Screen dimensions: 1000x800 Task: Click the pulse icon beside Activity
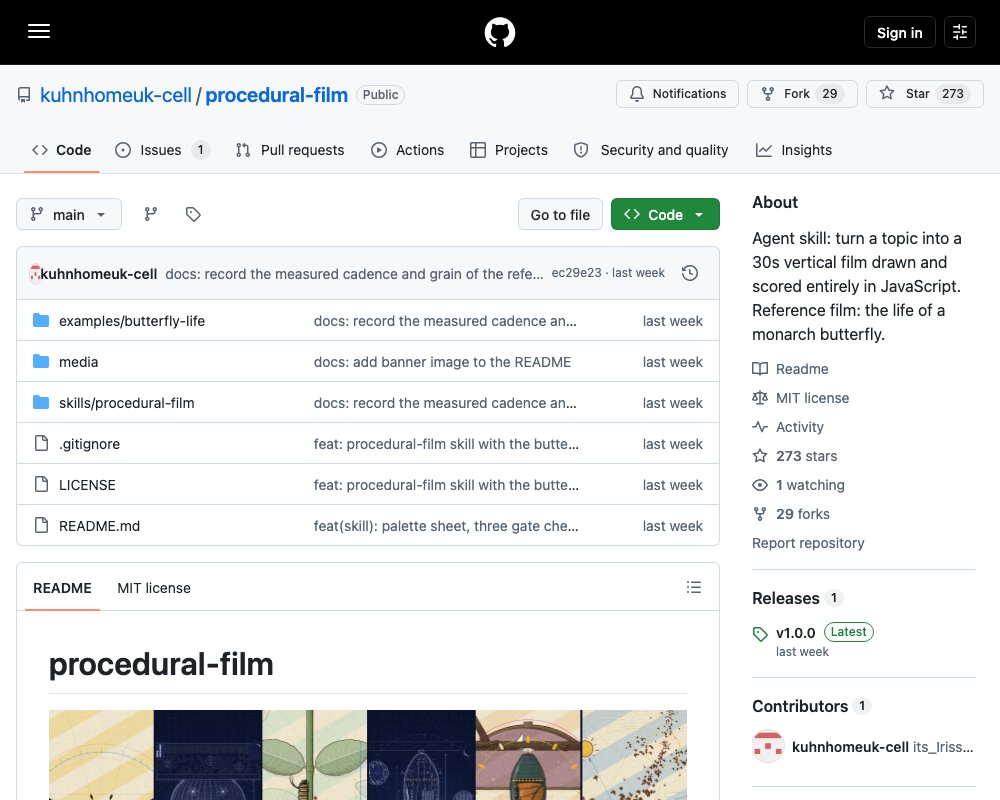pos(760,427)
